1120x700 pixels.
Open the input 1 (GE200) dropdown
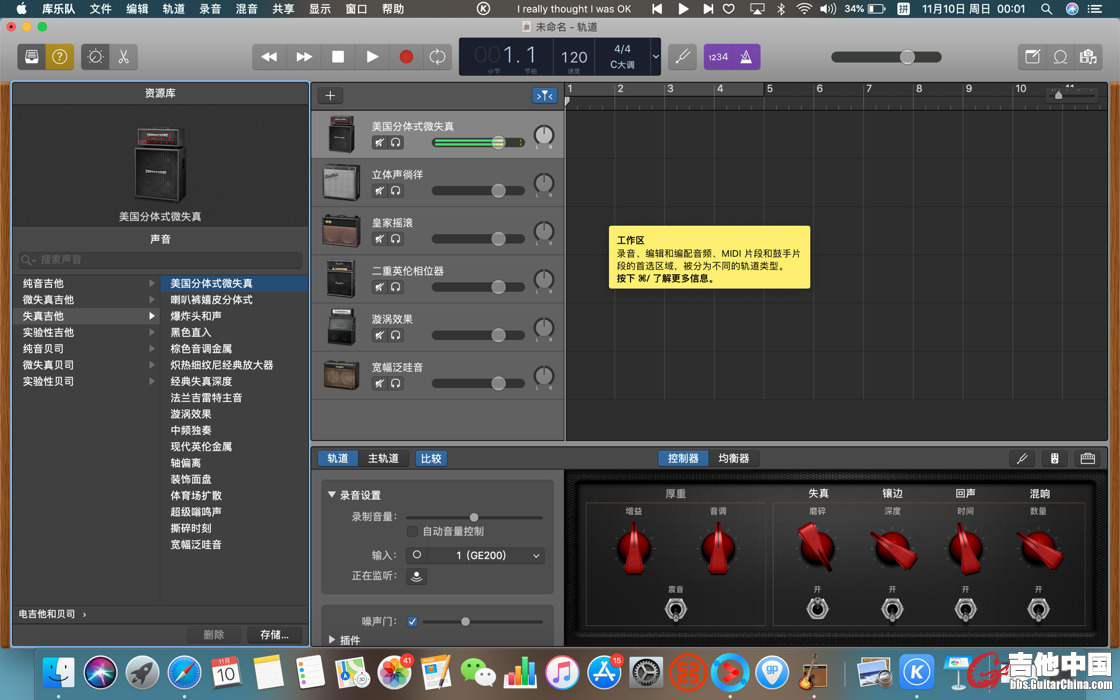pyautogui.click(x=486, y=555)
